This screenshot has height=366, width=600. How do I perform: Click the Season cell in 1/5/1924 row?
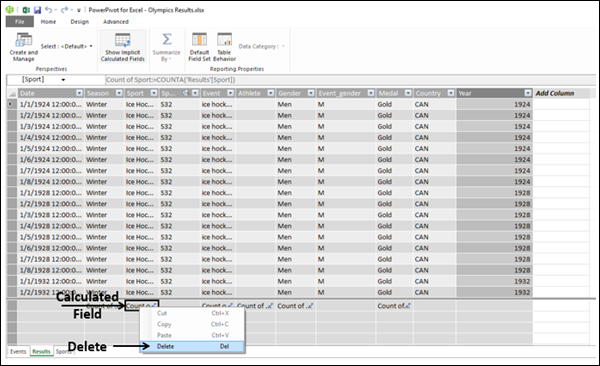click(x=104, y=148)
